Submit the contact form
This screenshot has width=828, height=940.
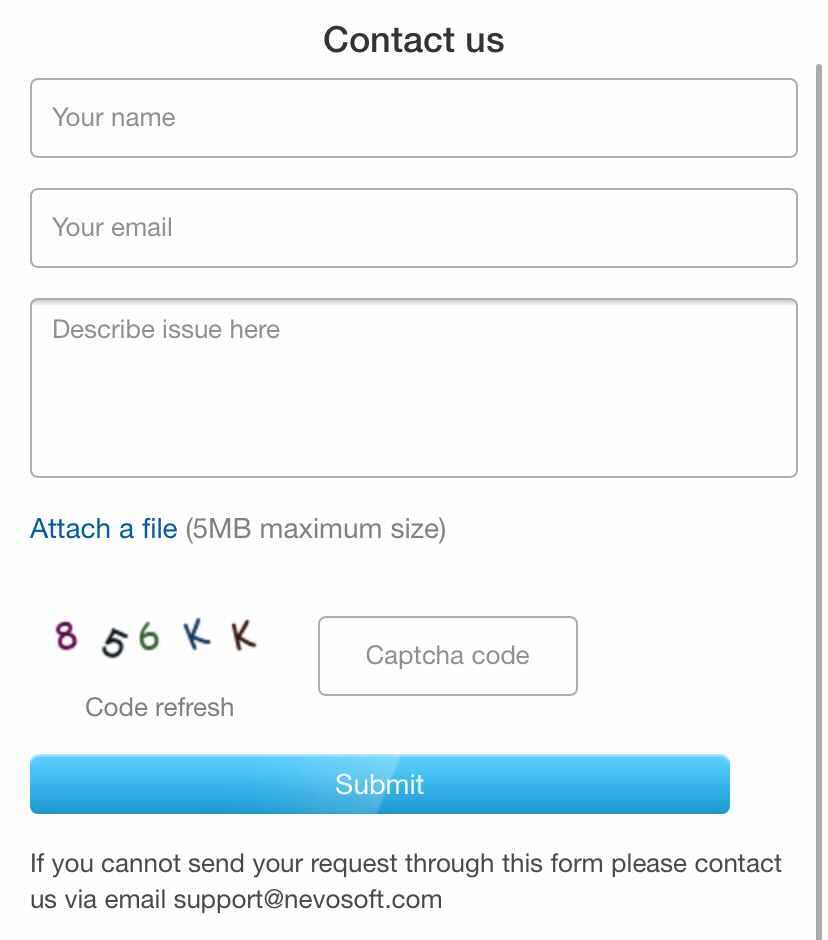380,784
